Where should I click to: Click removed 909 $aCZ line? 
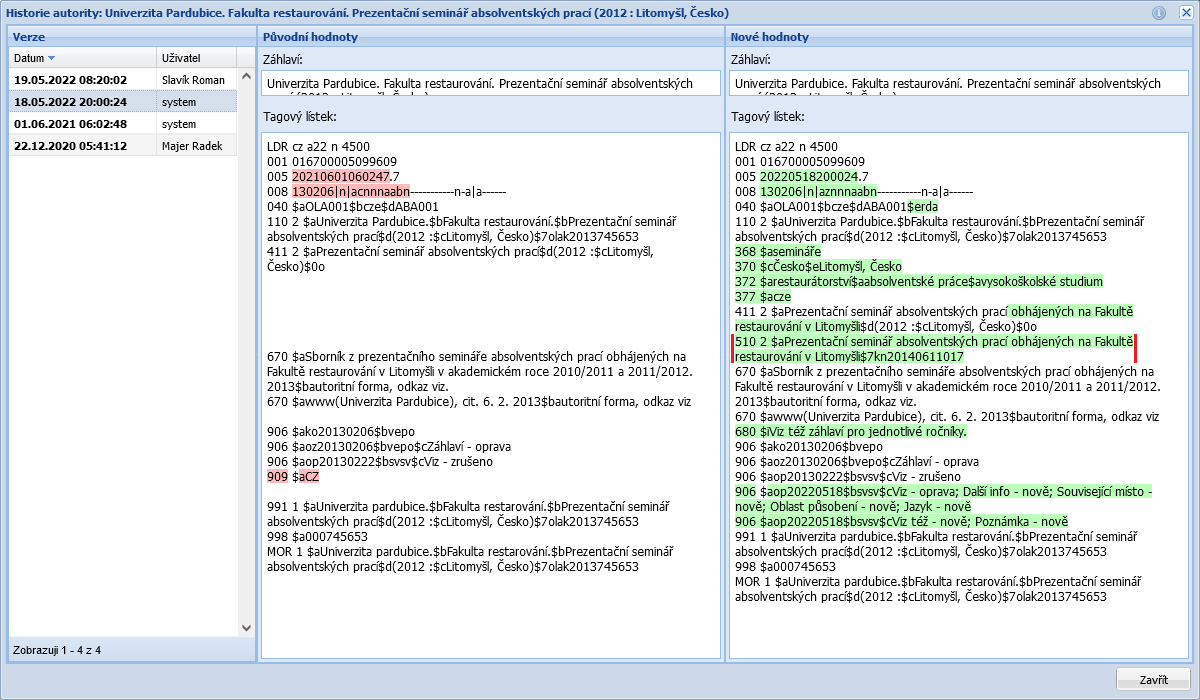(x=305, y=477)
